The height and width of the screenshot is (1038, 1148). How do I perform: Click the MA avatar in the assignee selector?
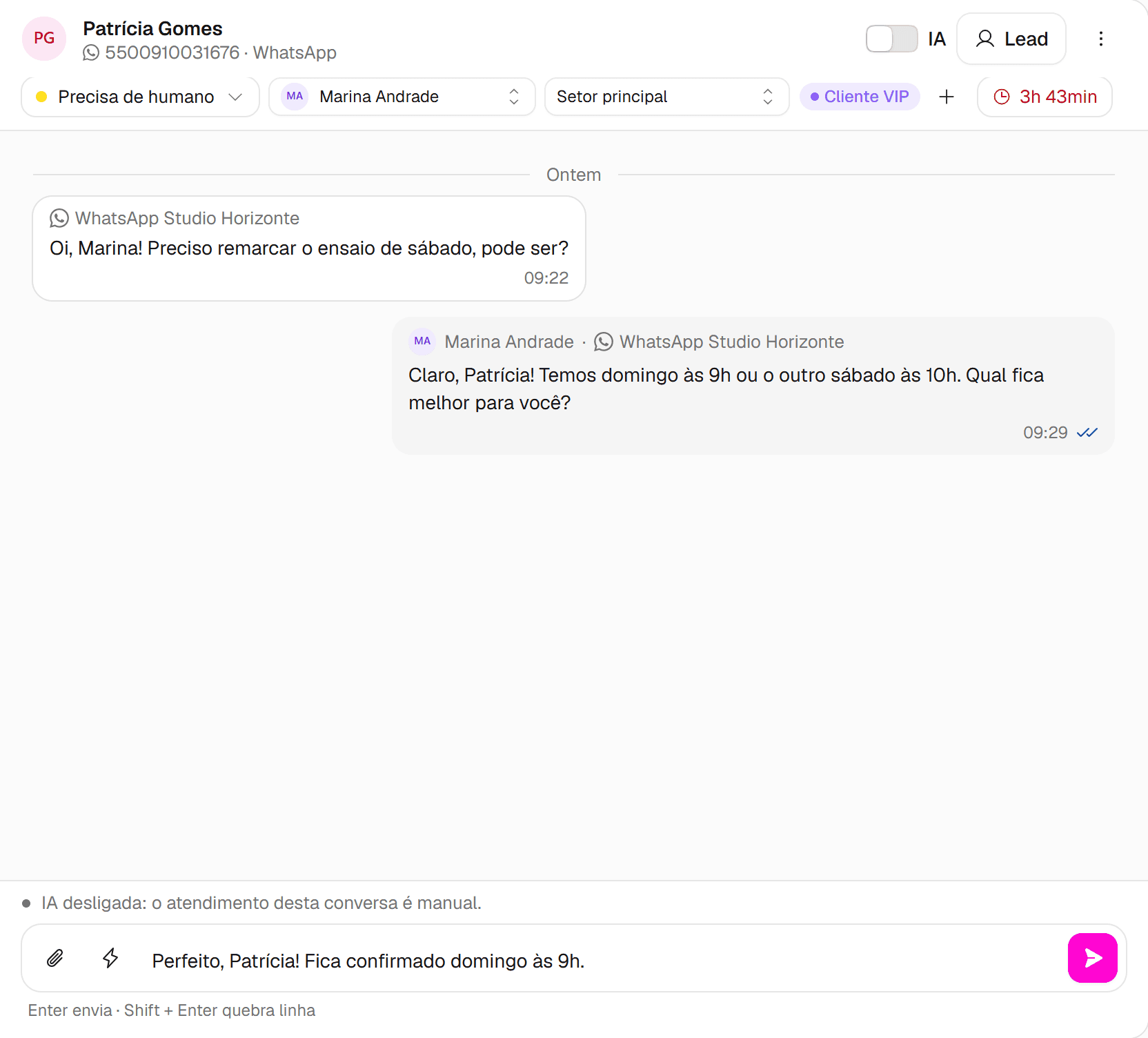[x=295, y=97]
